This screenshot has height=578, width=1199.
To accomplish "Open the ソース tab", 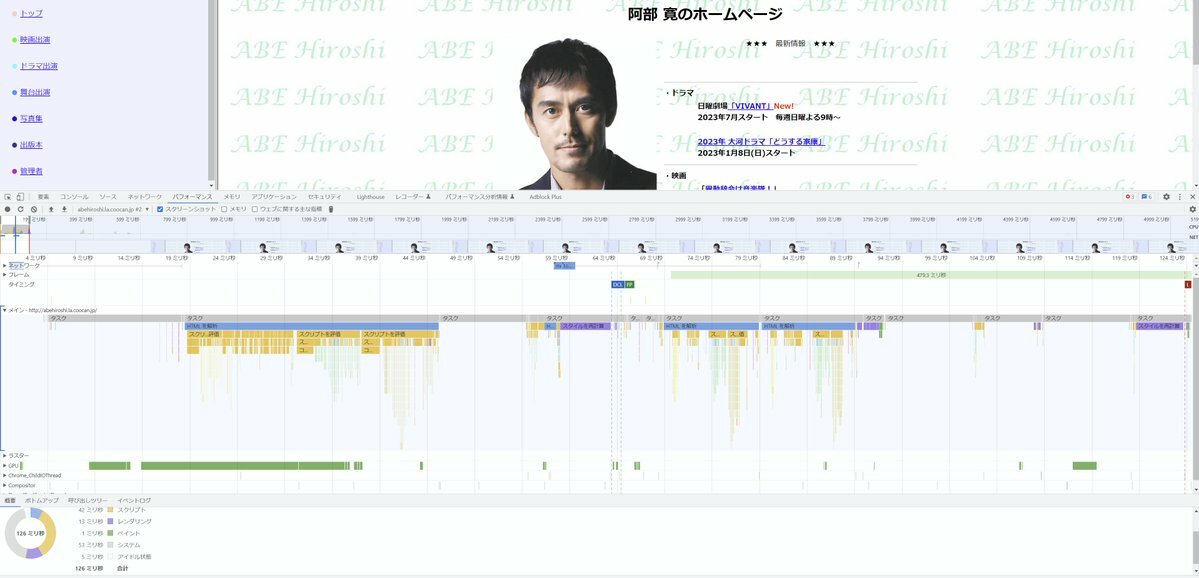I will (x=108, y=196).
